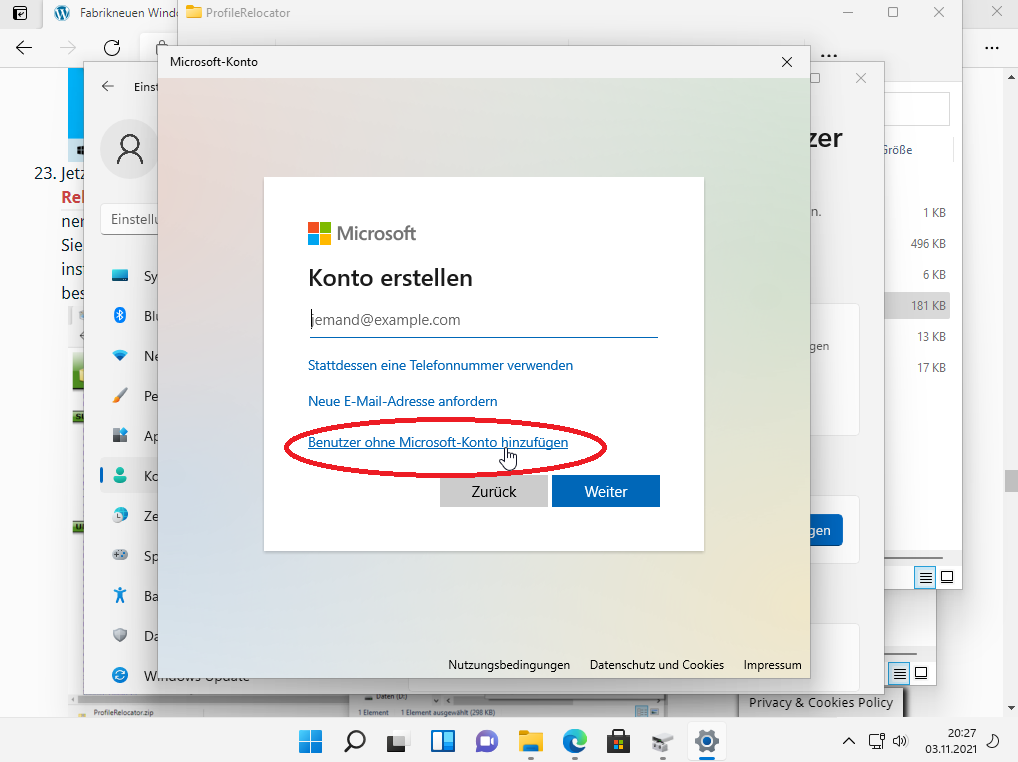Select the file row sized 17 KB

(x=917, y=367)
